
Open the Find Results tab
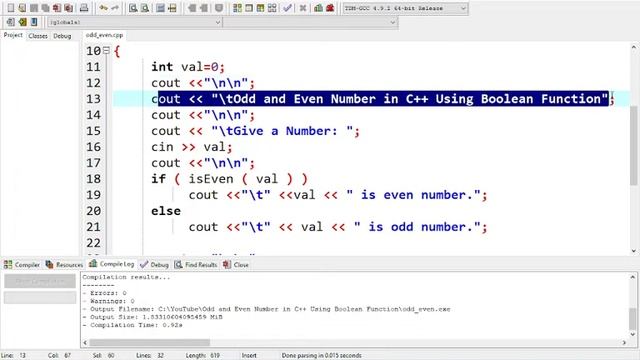pyautogui.click(x=196, y=264)
